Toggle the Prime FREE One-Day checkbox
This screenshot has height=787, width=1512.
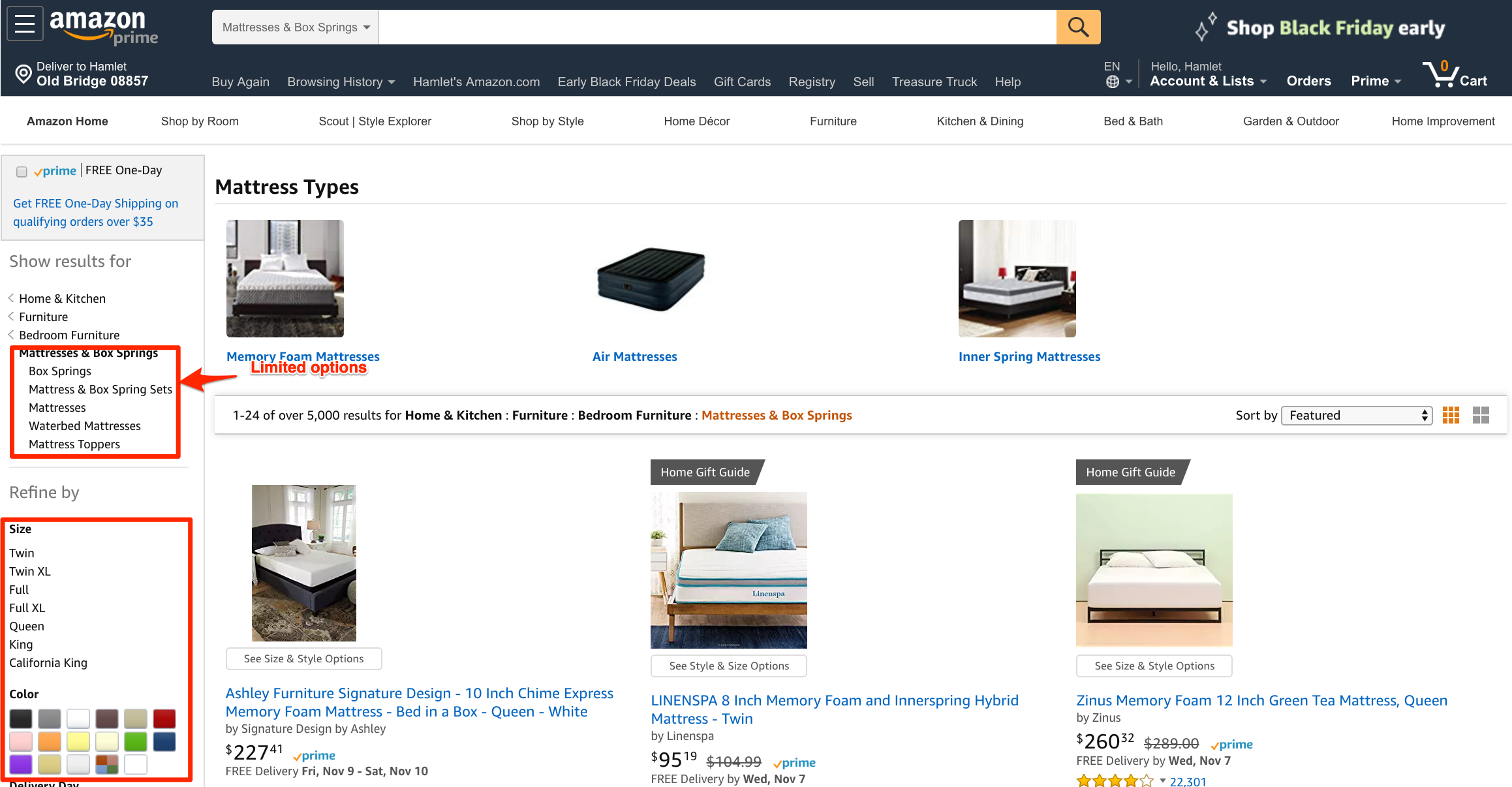coord(20,170)
